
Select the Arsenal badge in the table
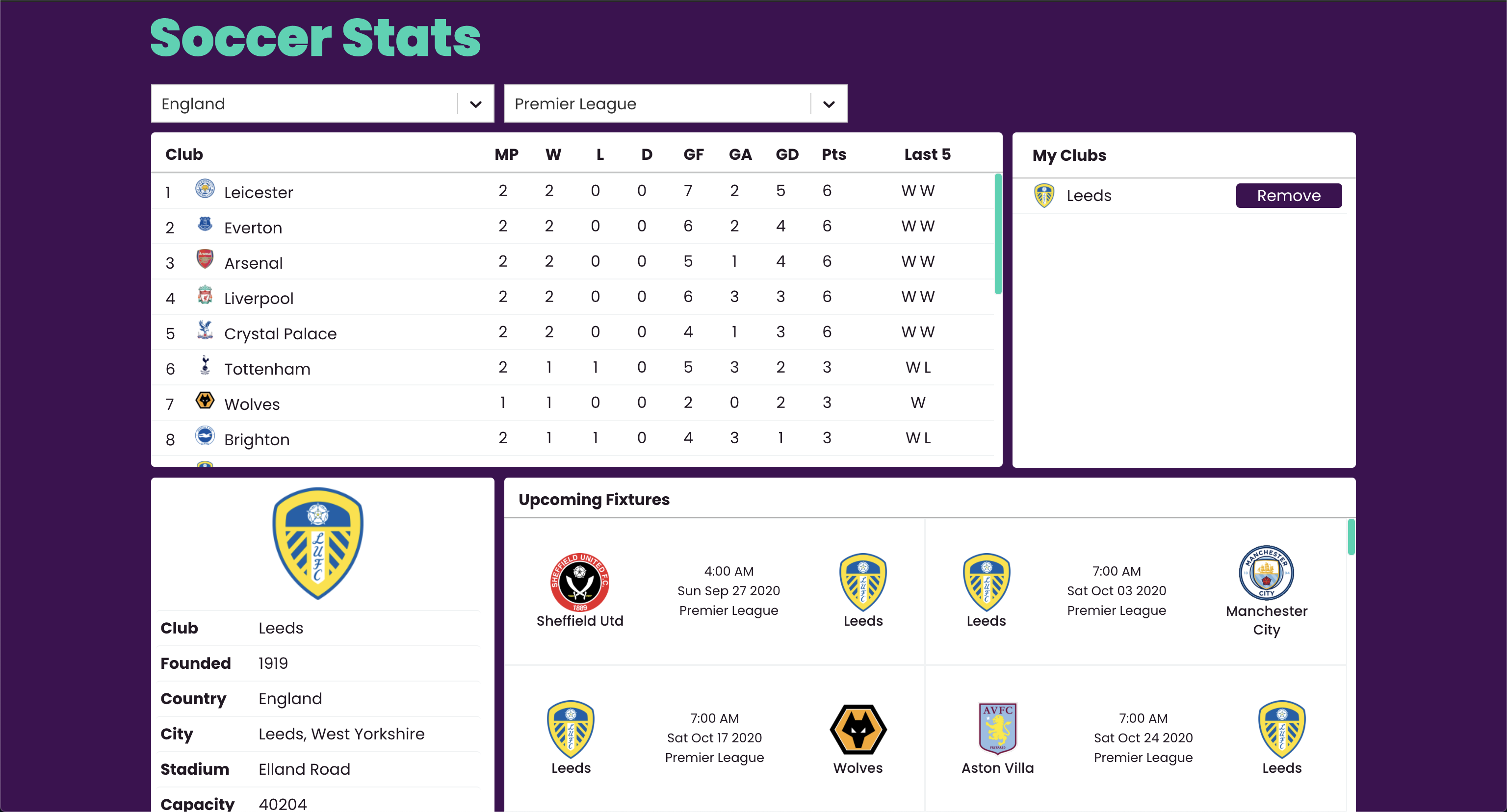(x=205, y=259)
